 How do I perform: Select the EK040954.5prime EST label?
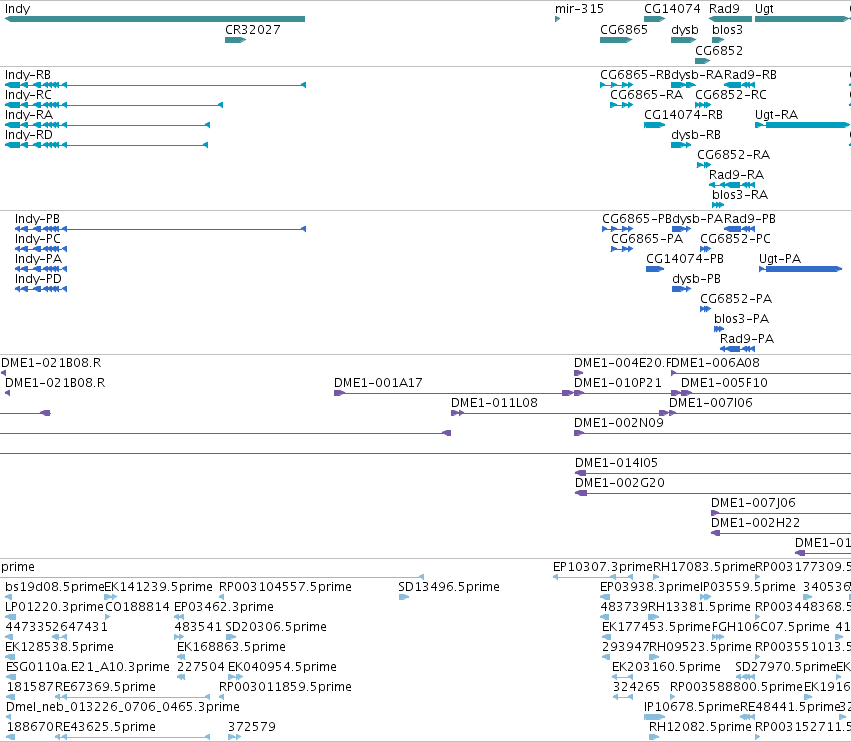click(x=282, y=667)
